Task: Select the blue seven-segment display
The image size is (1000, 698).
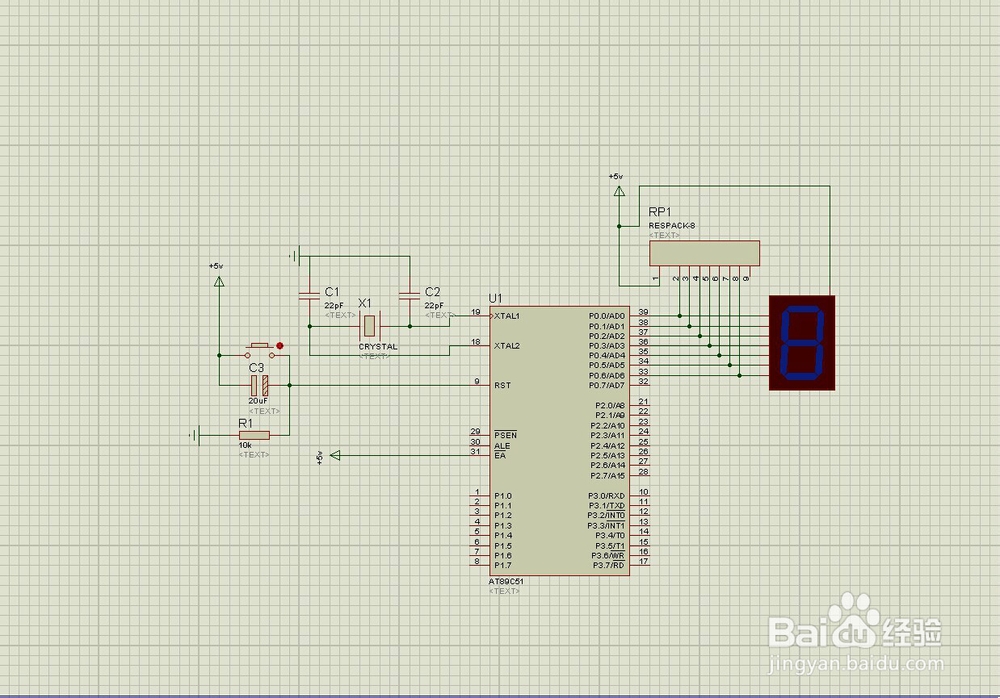Action: 802,343
